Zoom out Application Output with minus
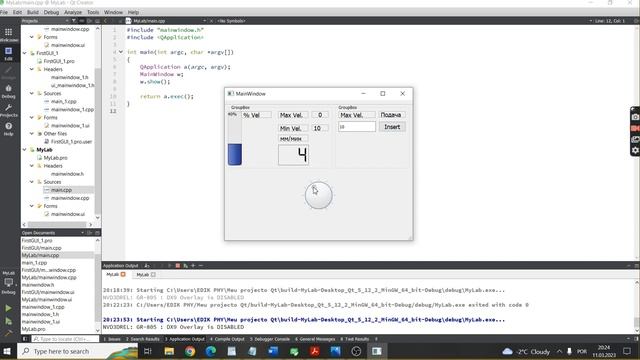 [200, 266]
